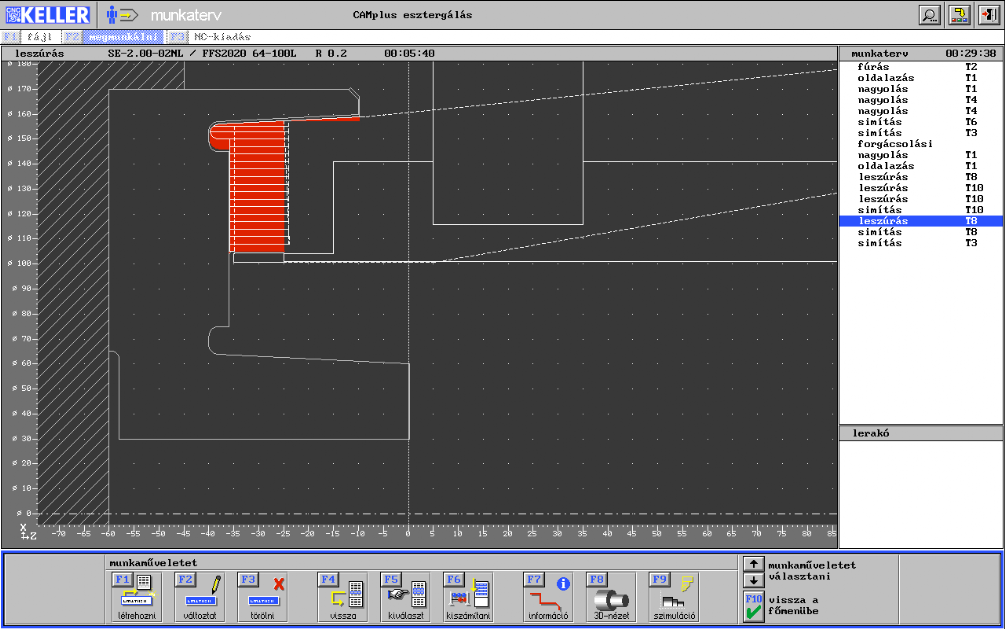Image resolution: width=1005 pixels, height=629 pixels.
Task: Select the last simítás T3 row
Action: [x=921, y=243]
